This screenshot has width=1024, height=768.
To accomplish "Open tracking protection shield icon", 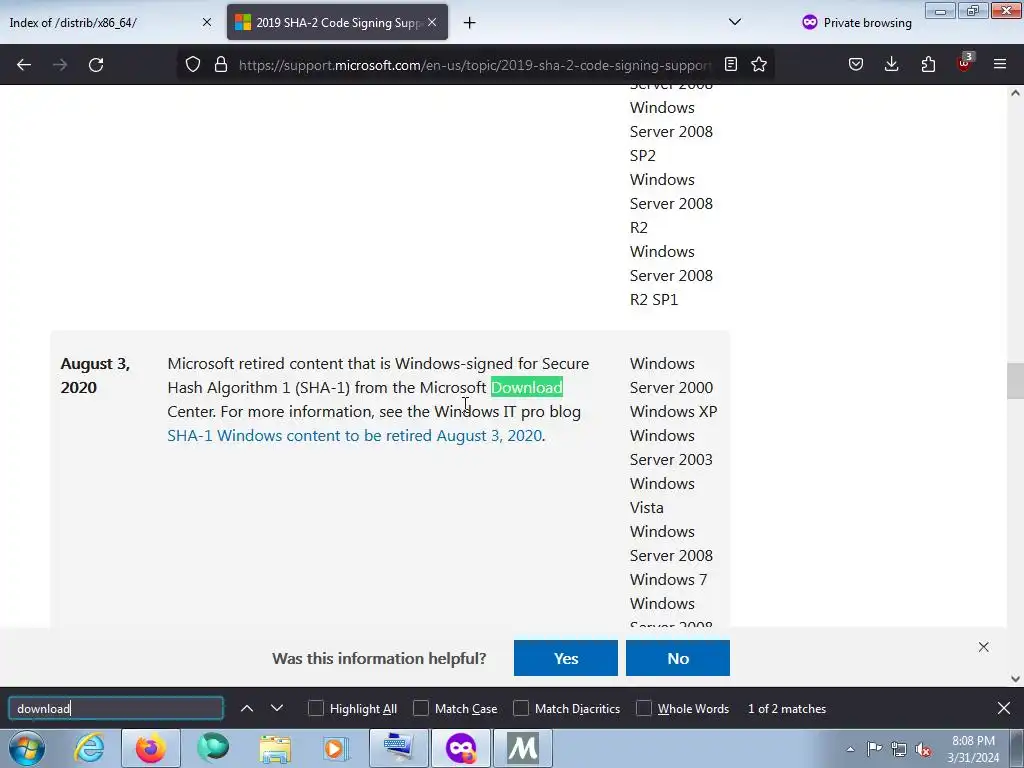I will (x=193, y=65).
